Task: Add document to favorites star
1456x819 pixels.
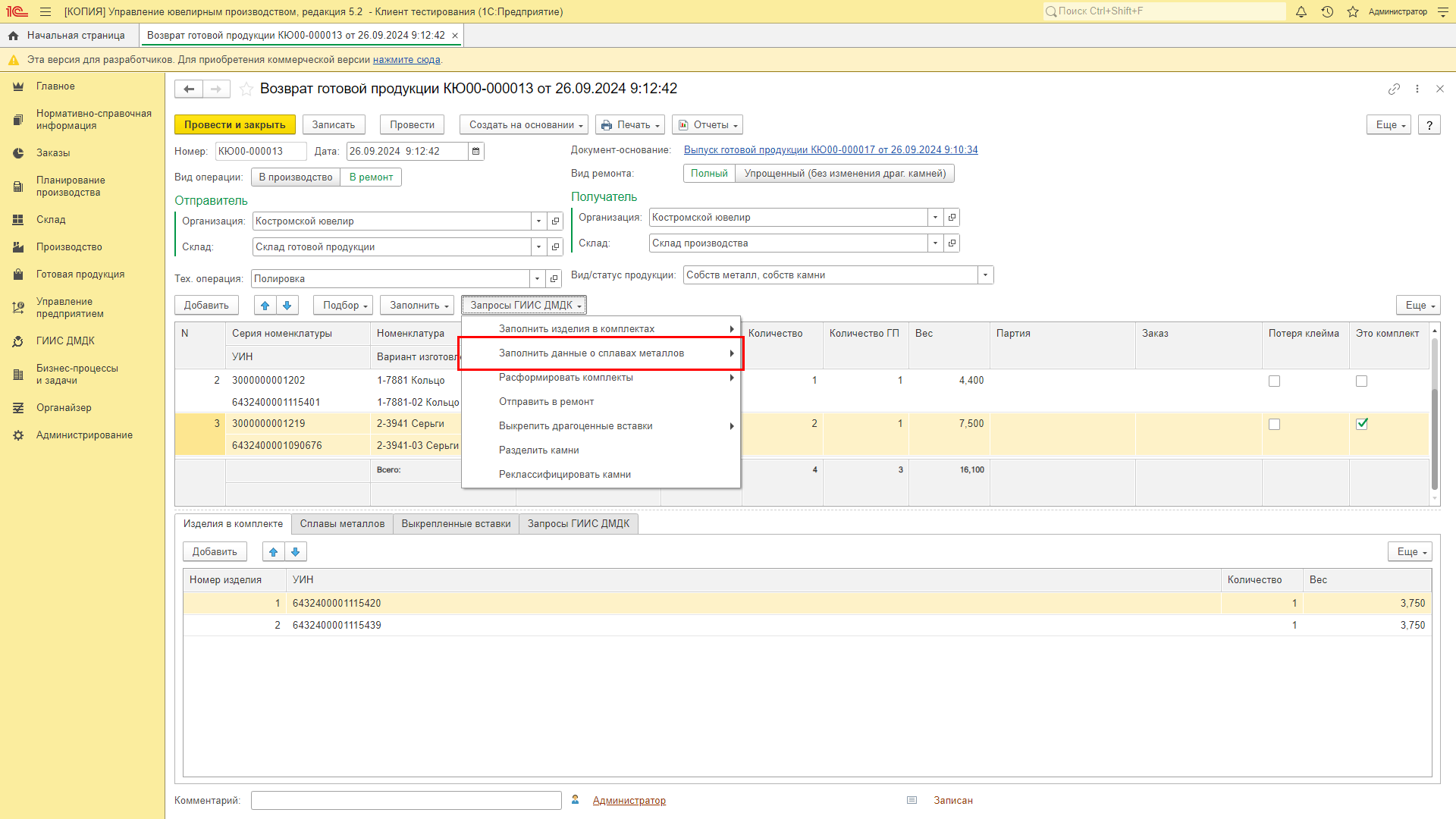Action: click(x=246, y=89)
